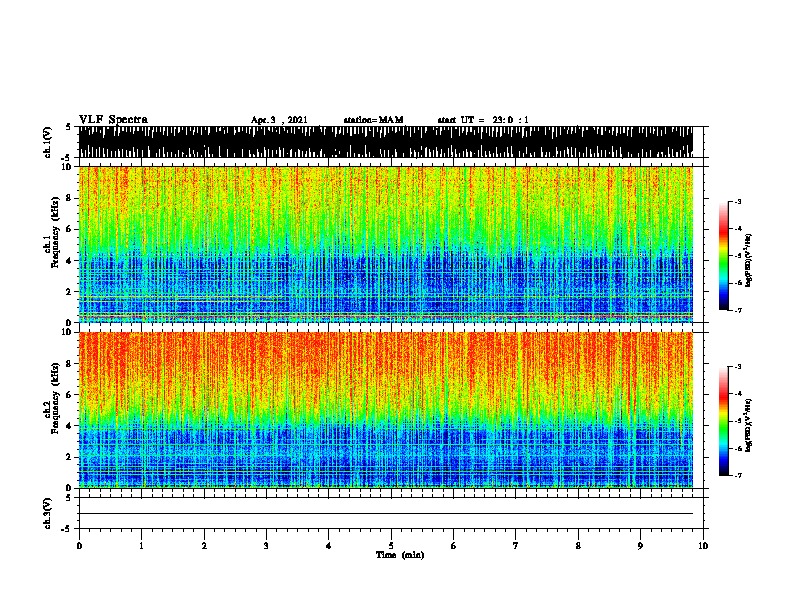Click the black ch.1 waveform panel
The height and width of the screenshot is (612, 792).
(x=386, y=142)
